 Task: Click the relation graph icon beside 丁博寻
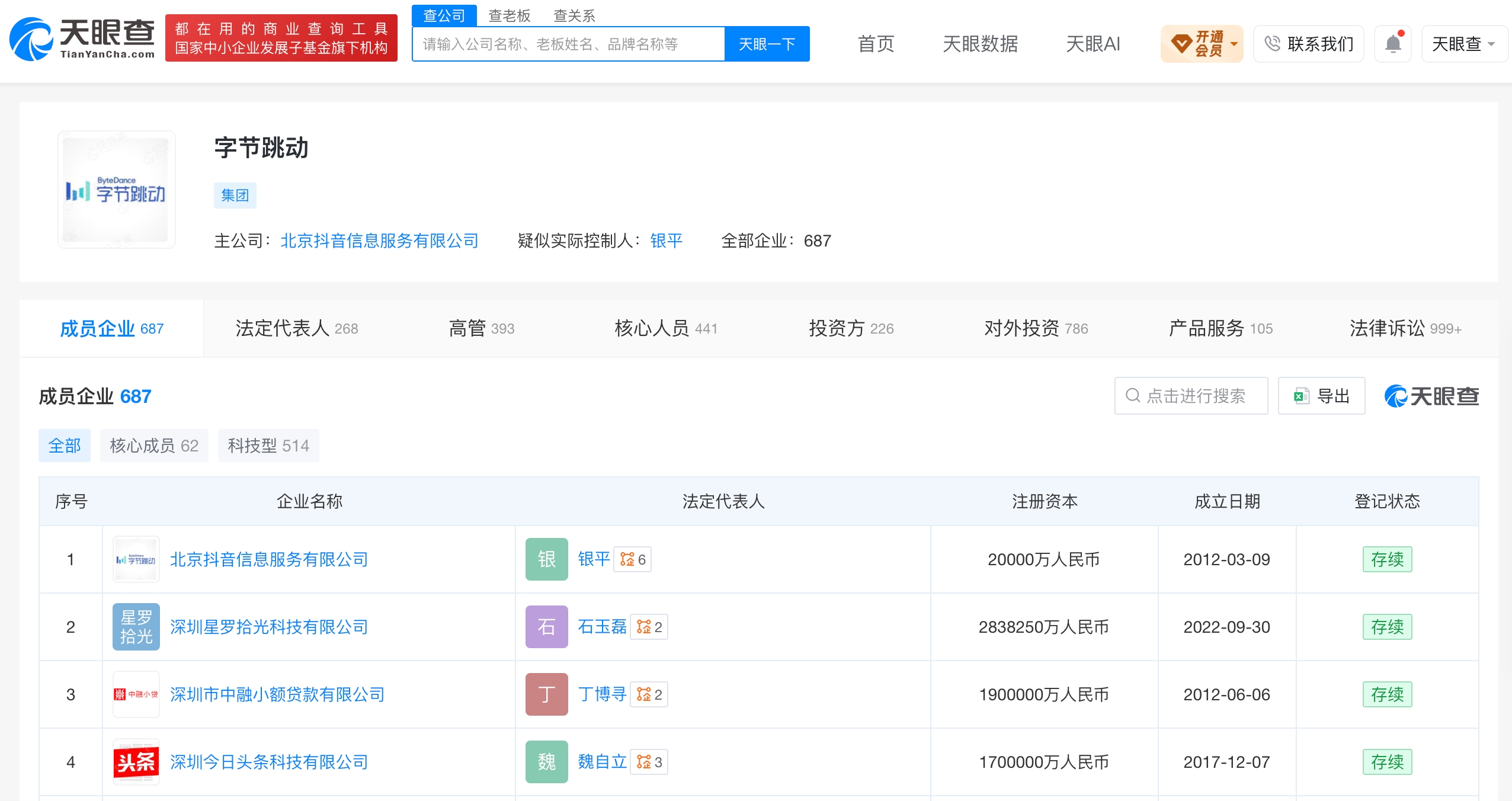tap(643, 694)
